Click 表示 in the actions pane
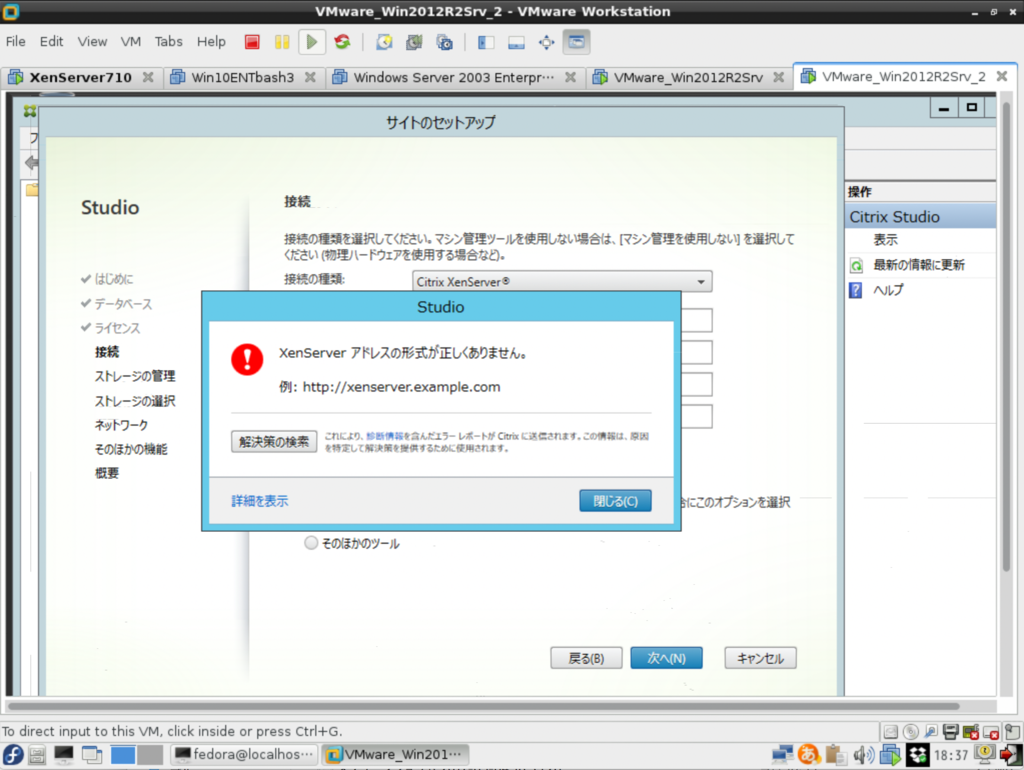1024x770 pixels. (x=886, y=240)
